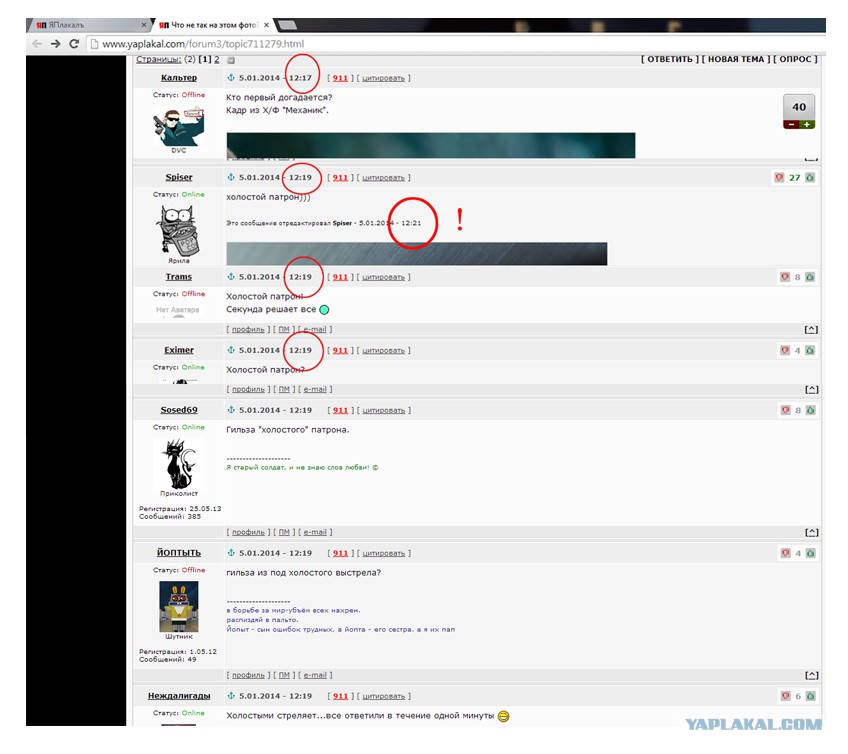Upvote Нежданигады's post rated 6
The height and width of the screenshot is (754, 848).
tap(810, 696)
